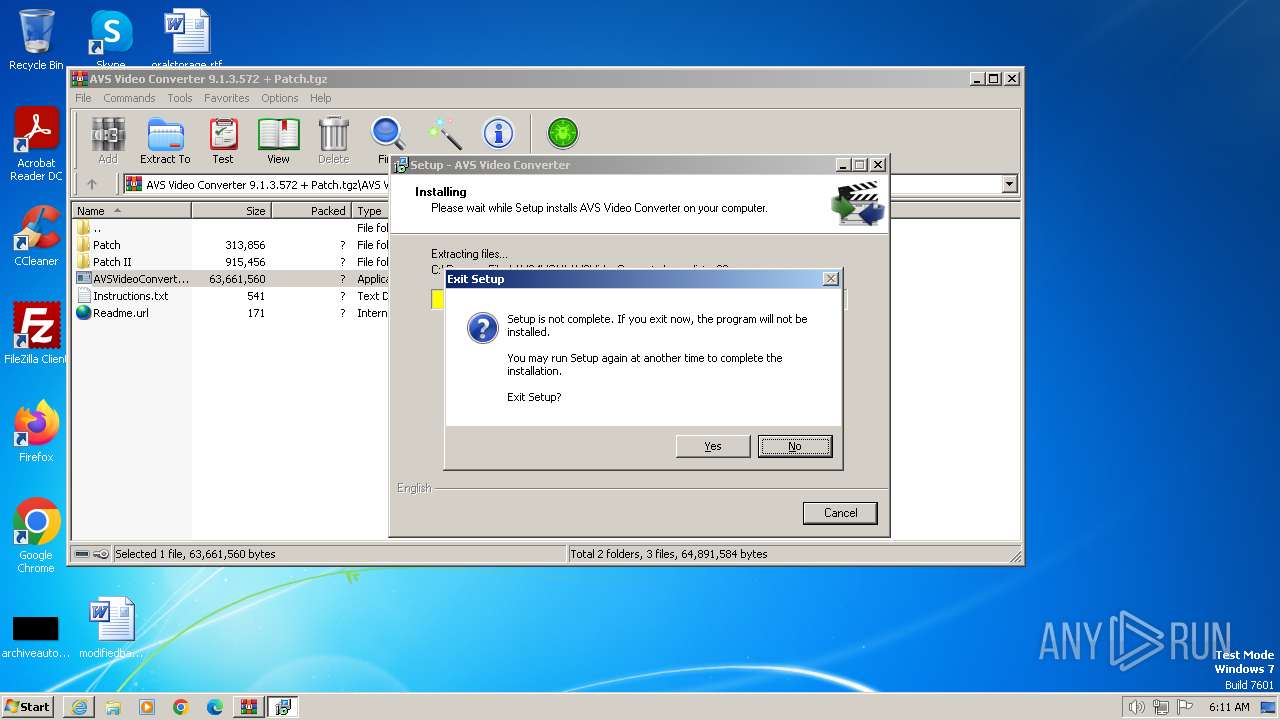Select the Firefox desktop icon

click(x=36, y=431)
